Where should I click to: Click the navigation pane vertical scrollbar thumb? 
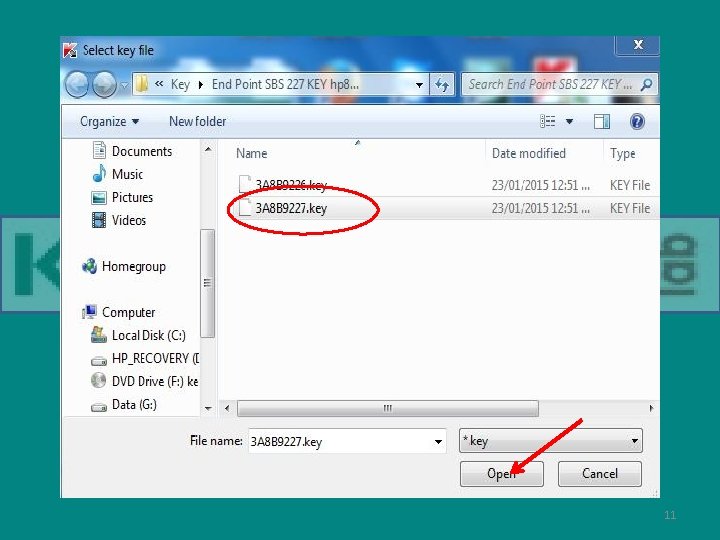coord(208,283)
